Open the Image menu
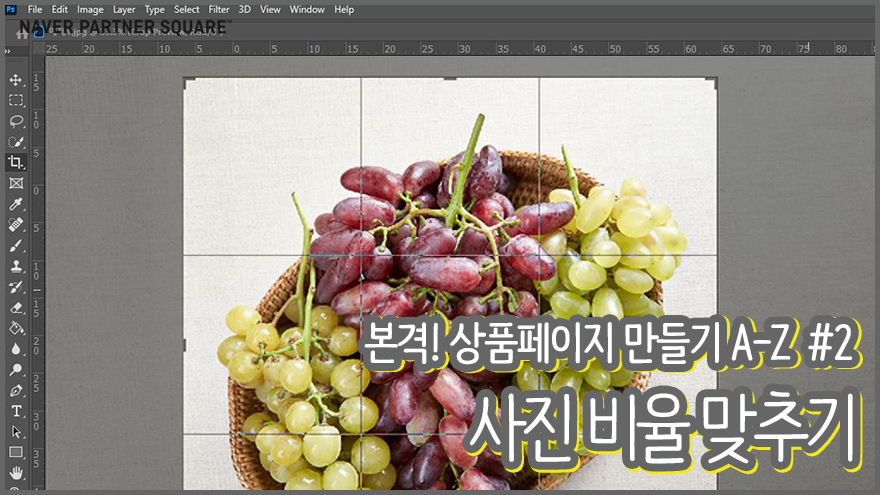The width and height of the screenshot is (880, 495). [90, 9]
